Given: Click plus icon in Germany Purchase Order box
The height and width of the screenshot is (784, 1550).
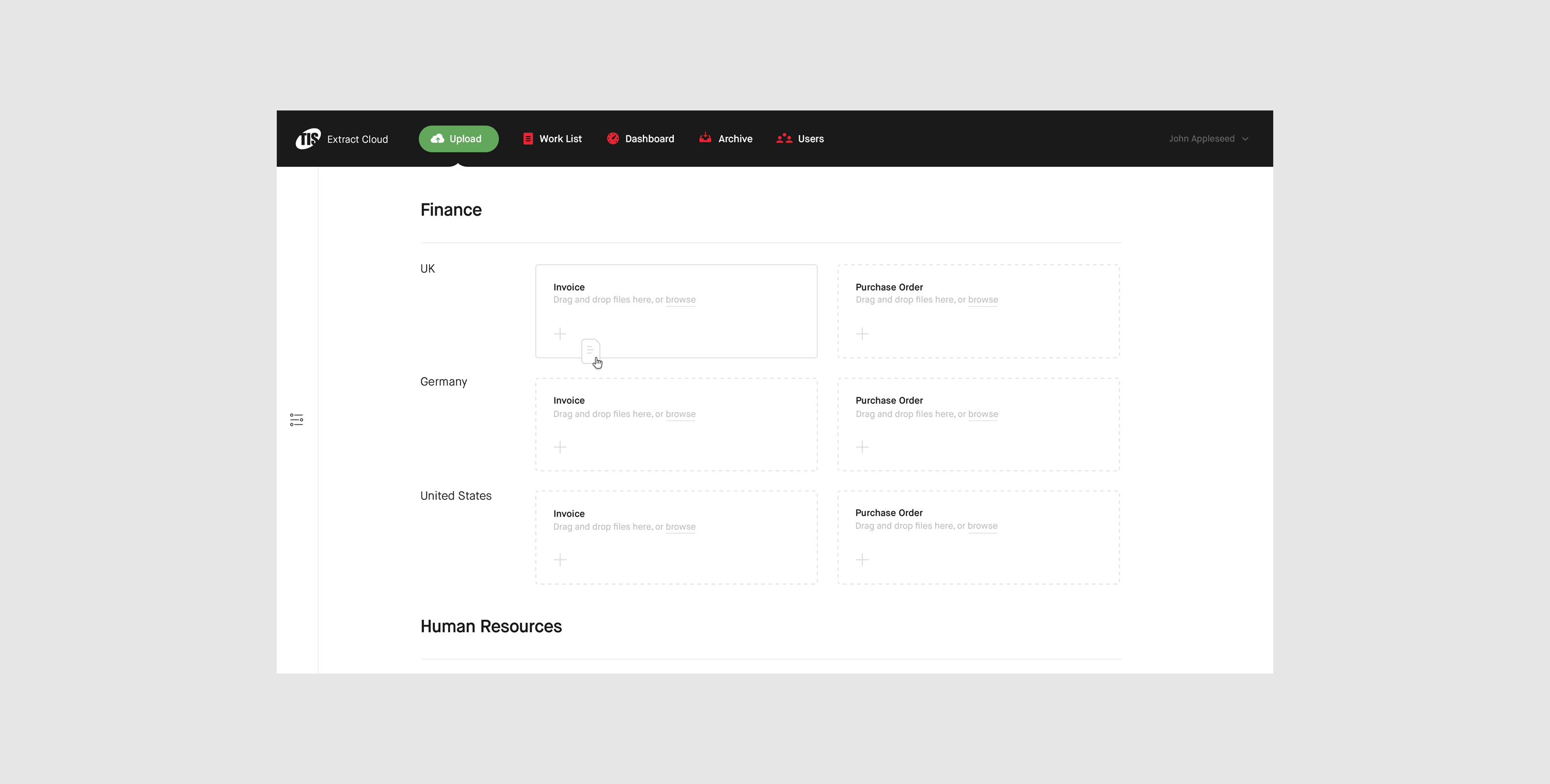Looking at the screenshot, I should click(x=862, y=447).
